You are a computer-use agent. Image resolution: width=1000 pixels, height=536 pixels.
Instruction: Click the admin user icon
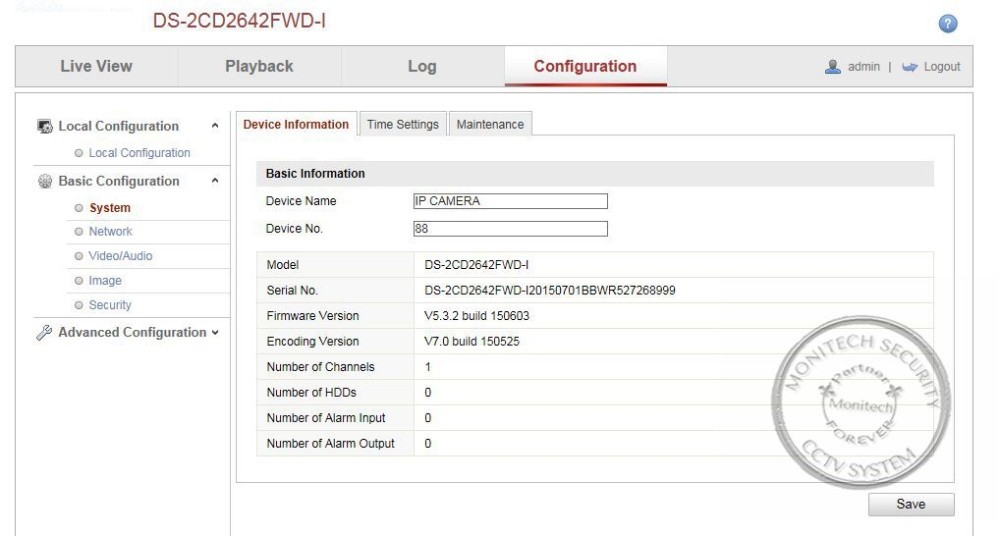click(x=832, y=67)
